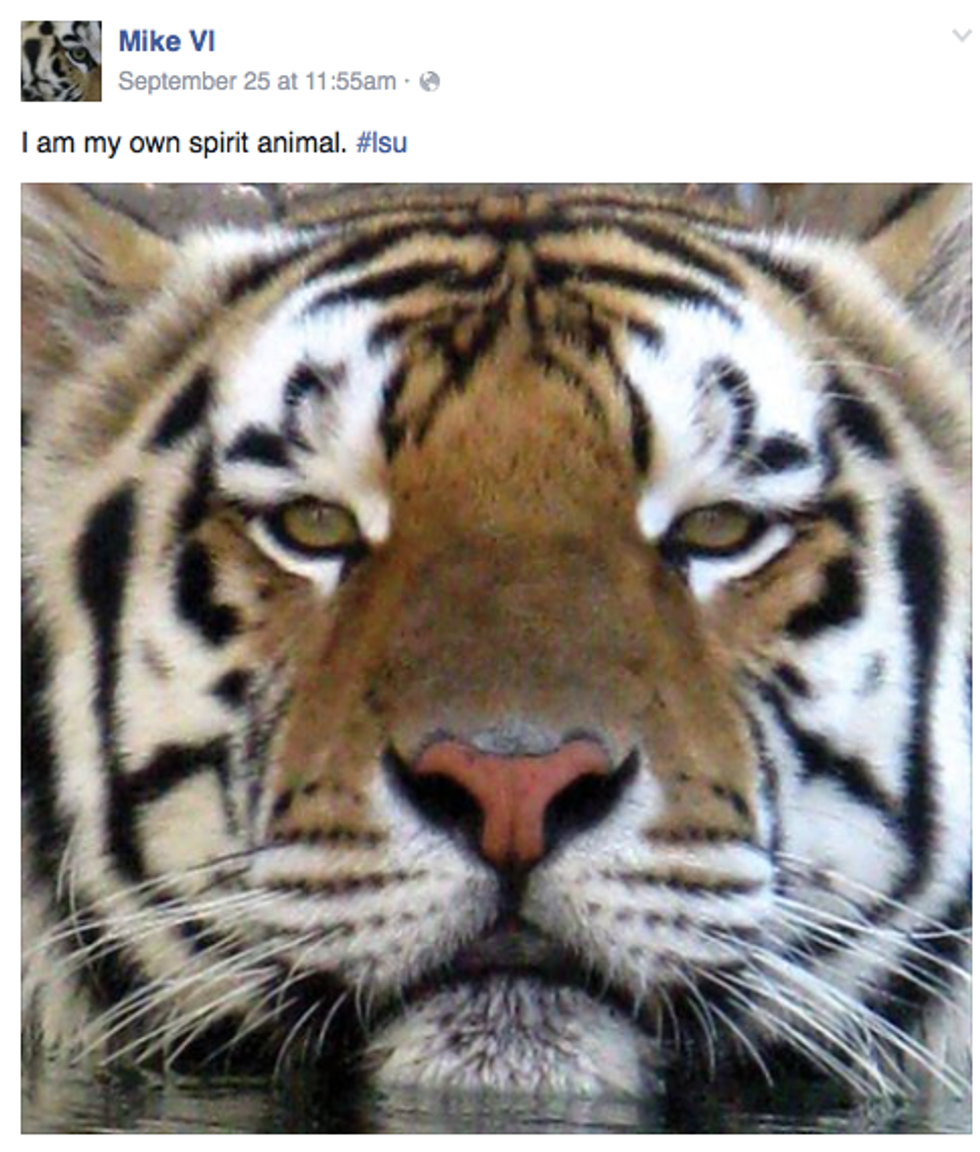The image size is (980, 1152).
Task: Open the post options dropdown chevron
Action: [x=961, y=37]
